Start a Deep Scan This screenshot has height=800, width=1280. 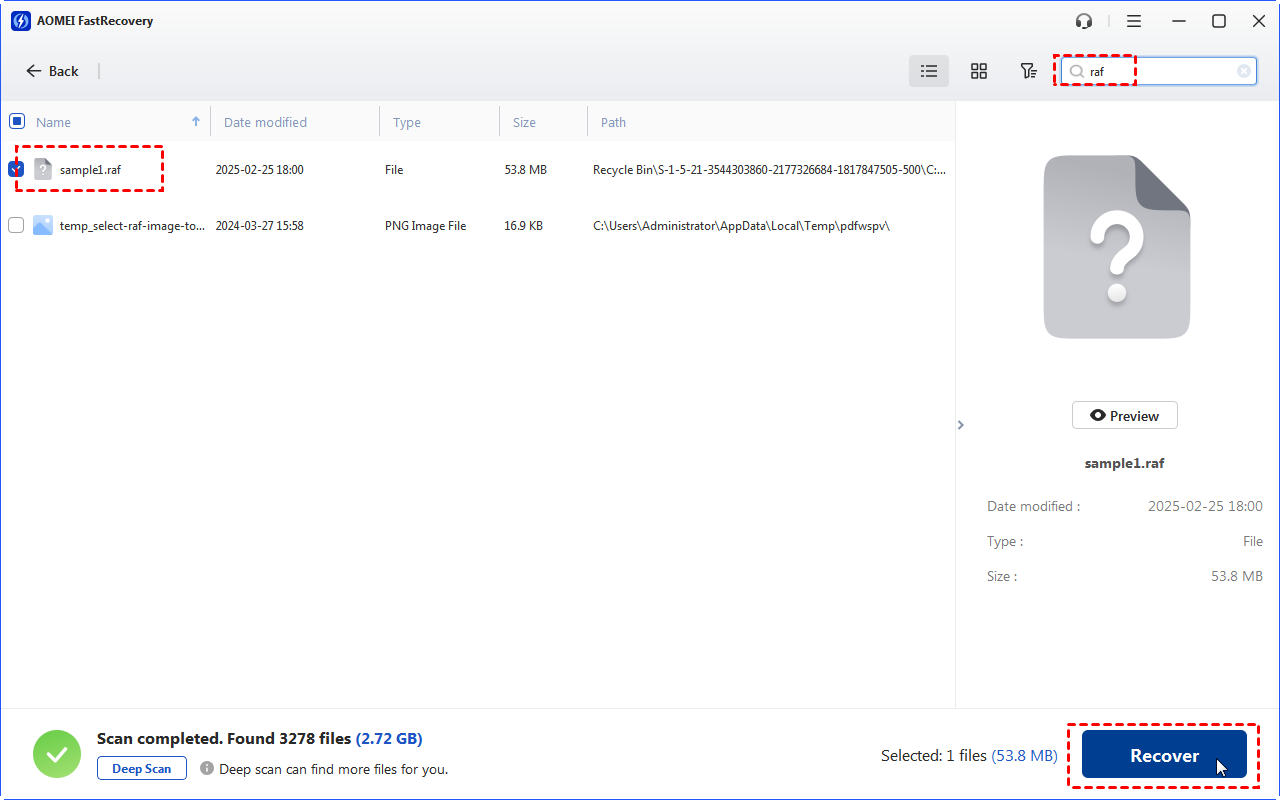[142, 768]
